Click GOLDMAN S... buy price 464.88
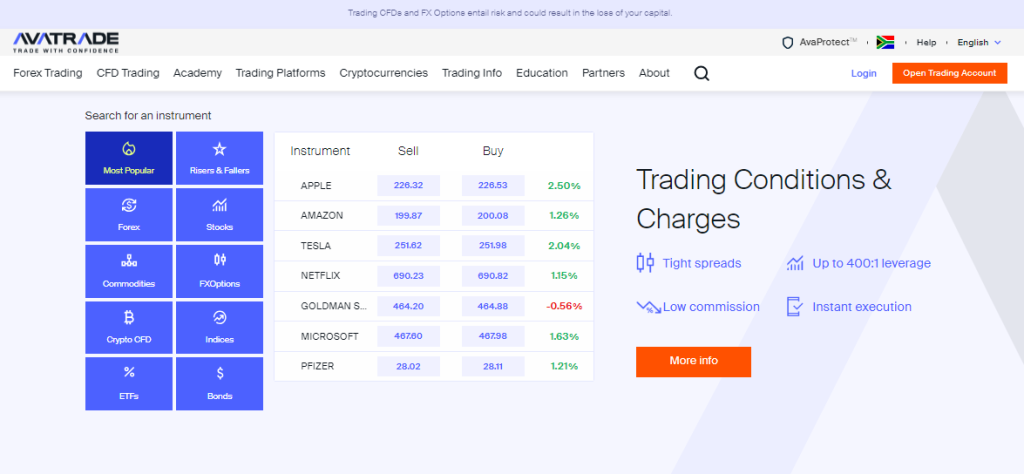This screenshot has width=1024, height=474. point(492,306)
